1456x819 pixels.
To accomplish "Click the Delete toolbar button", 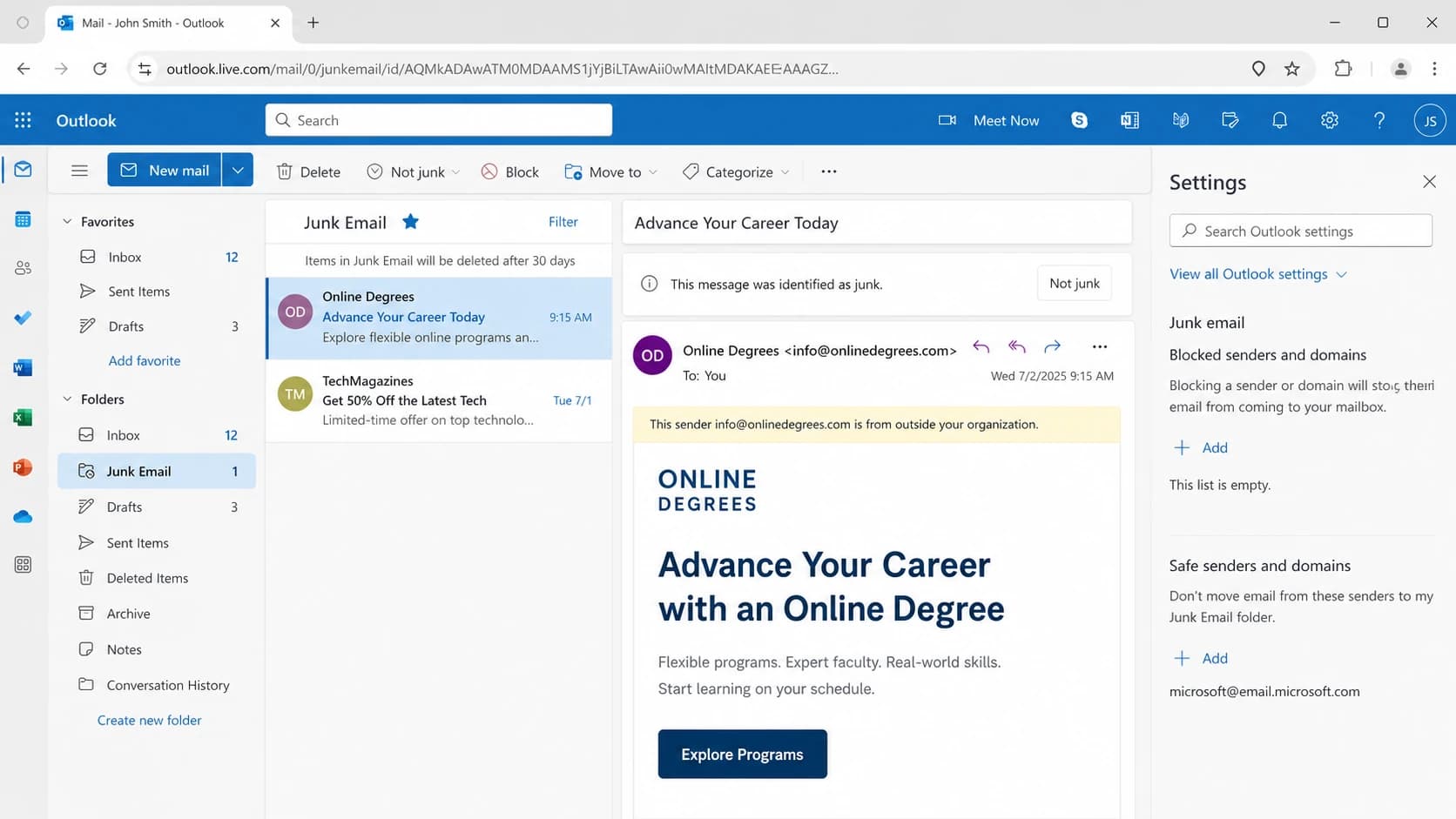I will coord(309,171).
